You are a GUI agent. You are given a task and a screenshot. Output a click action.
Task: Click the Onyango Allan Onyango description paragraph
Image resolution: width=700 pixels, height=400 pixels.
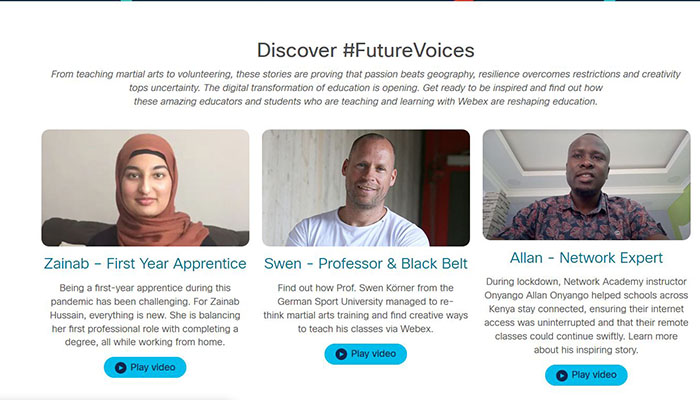[x=586, y=316]
